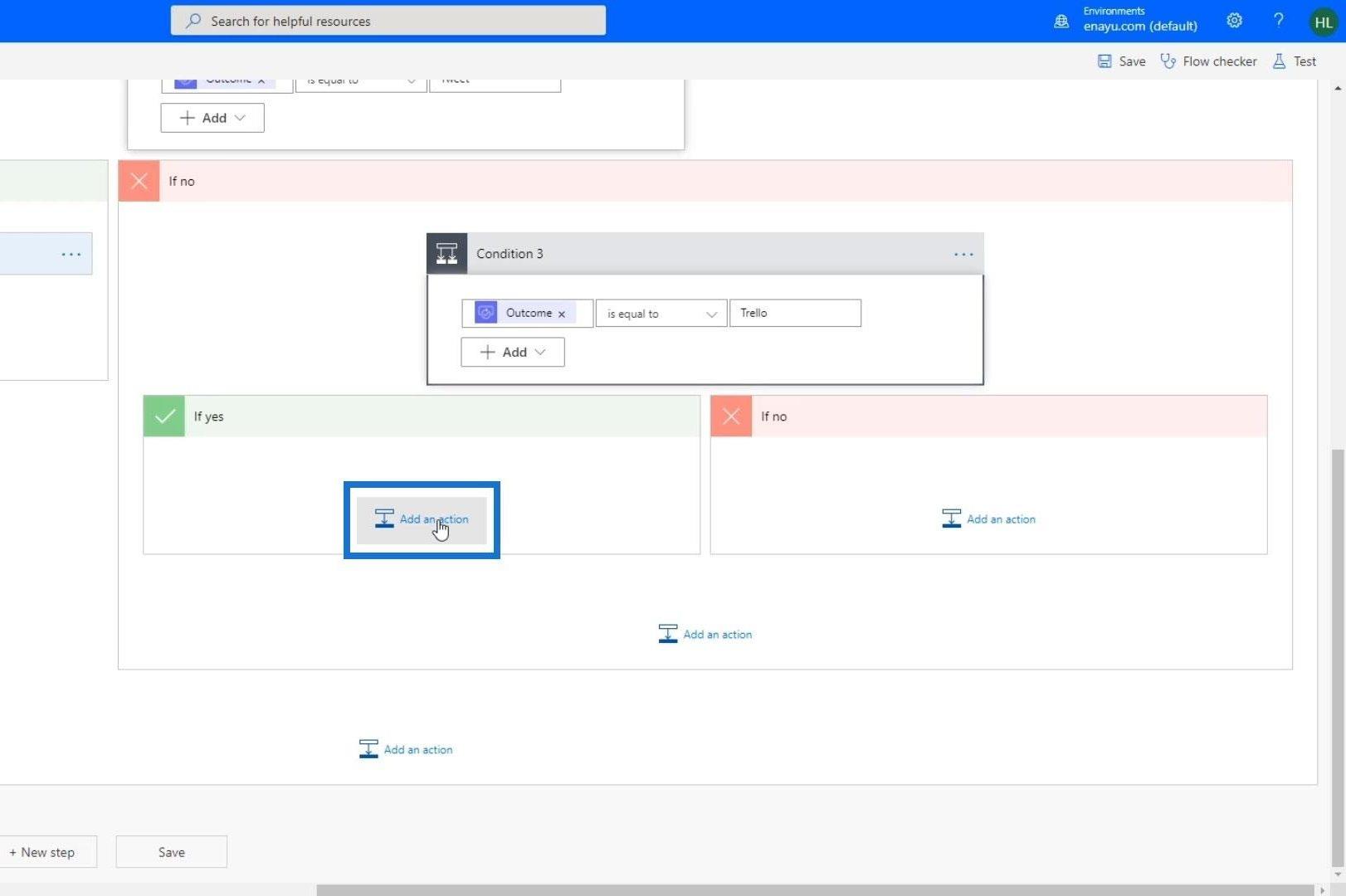This screenshot has width=1346, height=896.
Task: Click the Outcome token icon in Condition 3
Action: (486, 313)
